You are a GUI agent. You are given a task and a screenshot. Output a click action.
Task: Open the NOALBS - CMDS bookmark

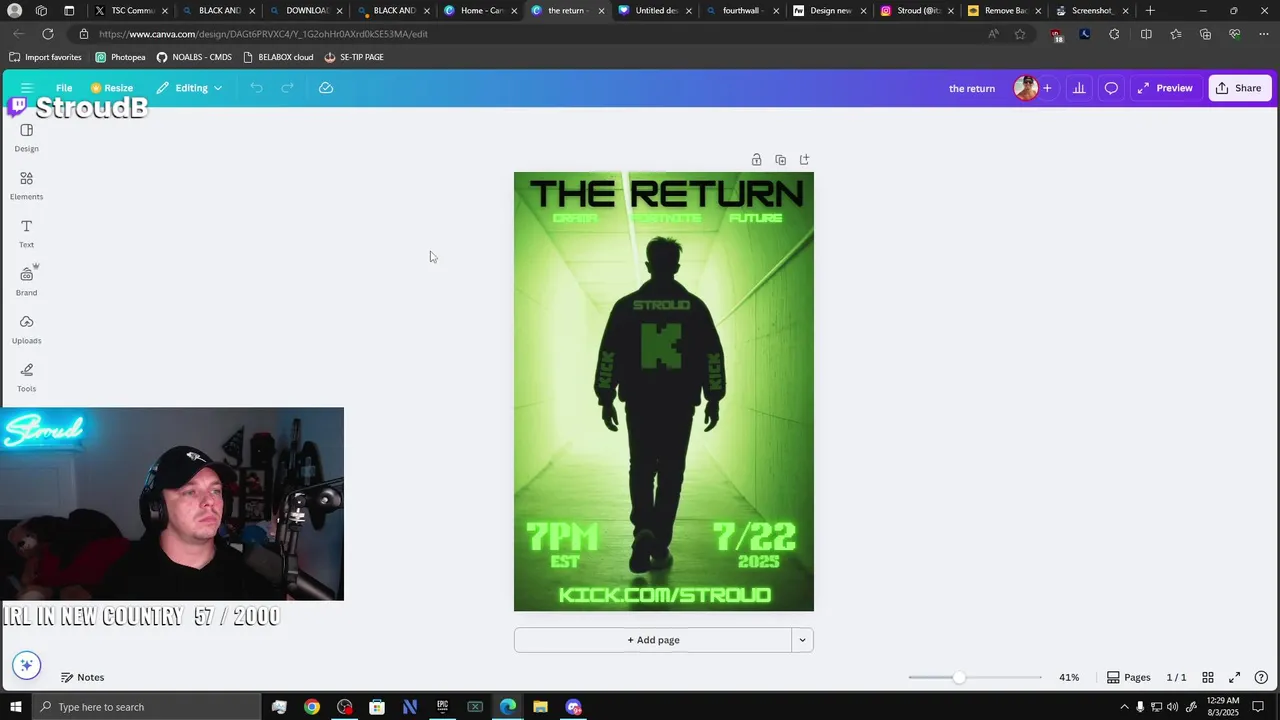pyautogui.click(x=194, y=57)
